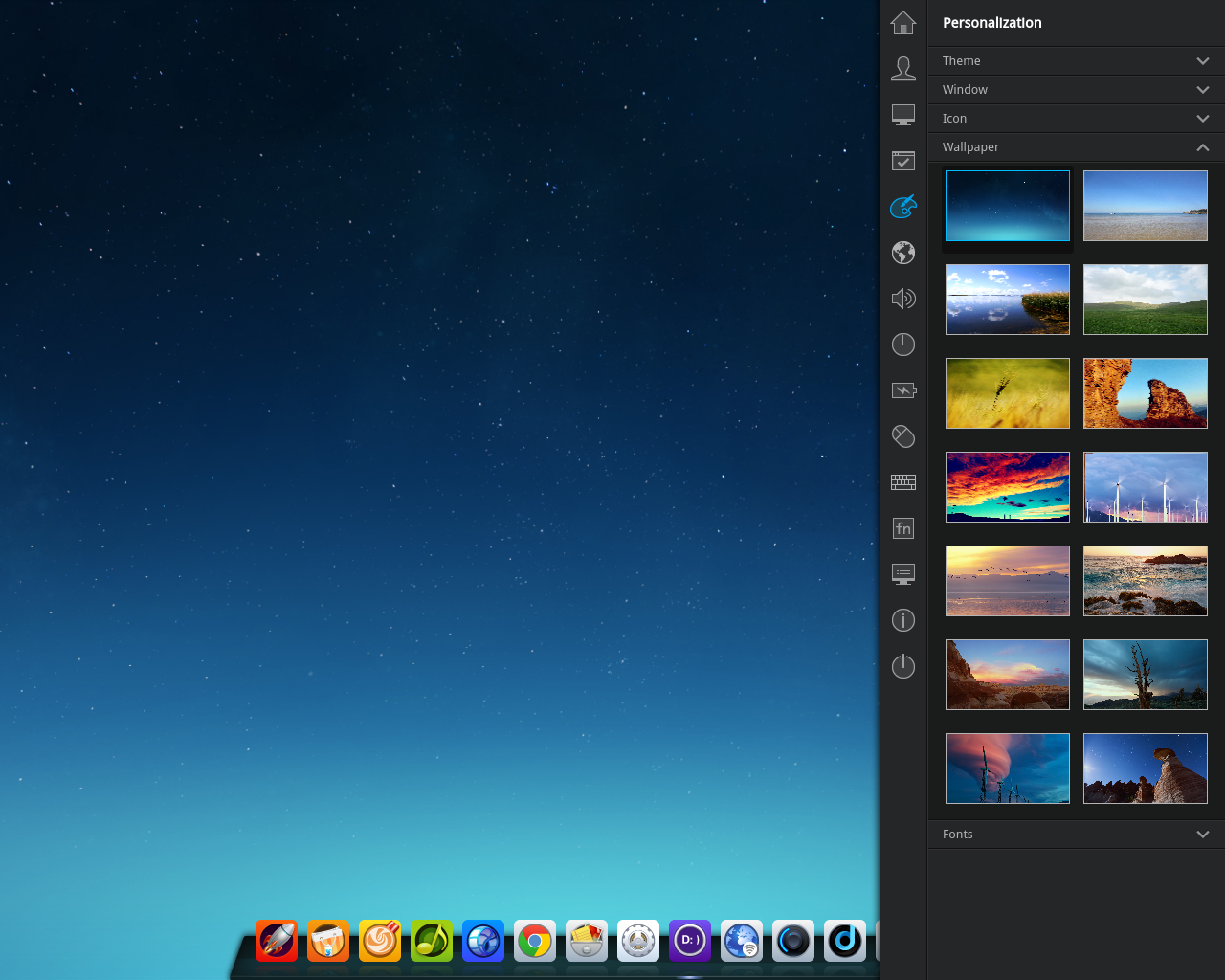Viewport: 1225px width, 980px height.
Task: Pick the rocky ocean waves wallpaper
Action: coord(1146,581)
